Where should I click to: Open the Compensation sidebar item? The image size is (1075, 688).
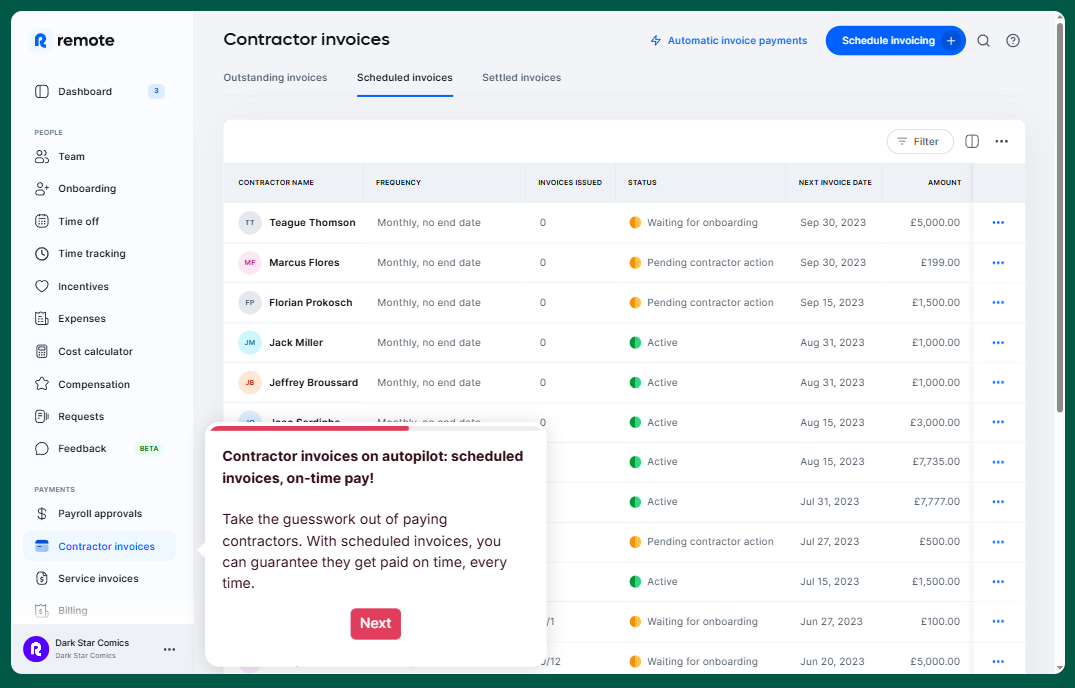[x=93, y=384]
